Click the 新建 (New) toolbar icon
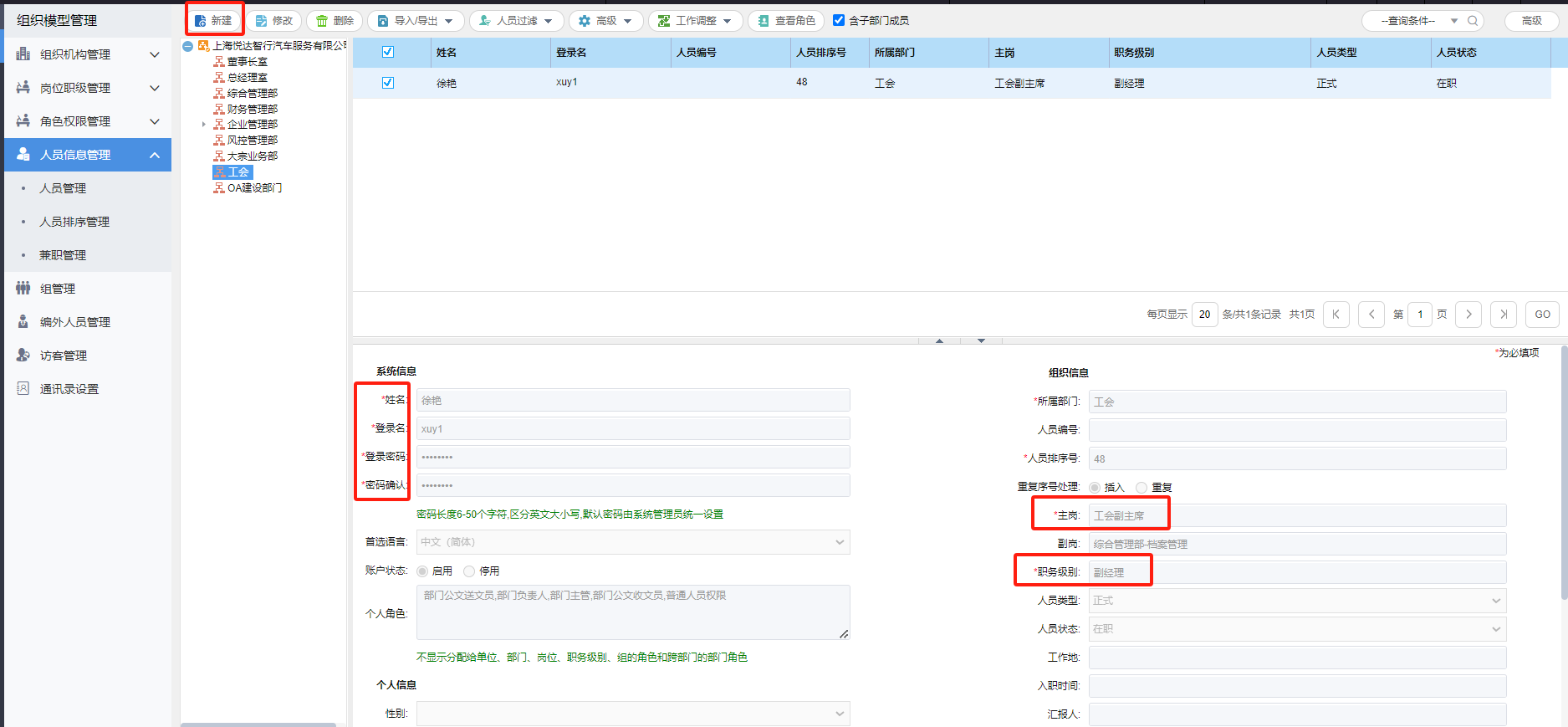The height and width of the screenshot is (727, 1568). pyautogui.click(x=202, y=21)
